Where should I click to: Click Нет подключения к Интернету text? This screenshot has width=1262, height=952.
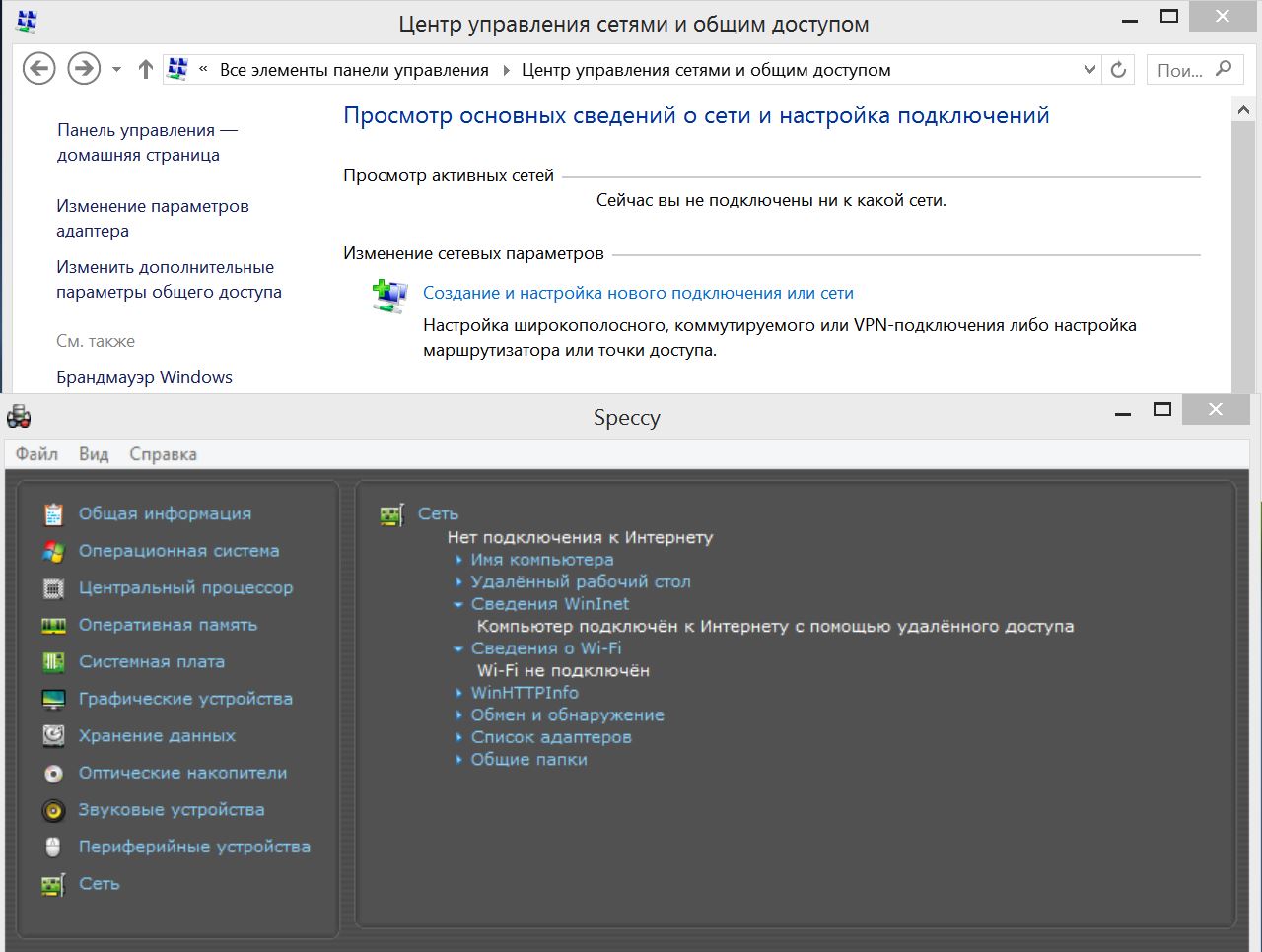click(580, 538)
